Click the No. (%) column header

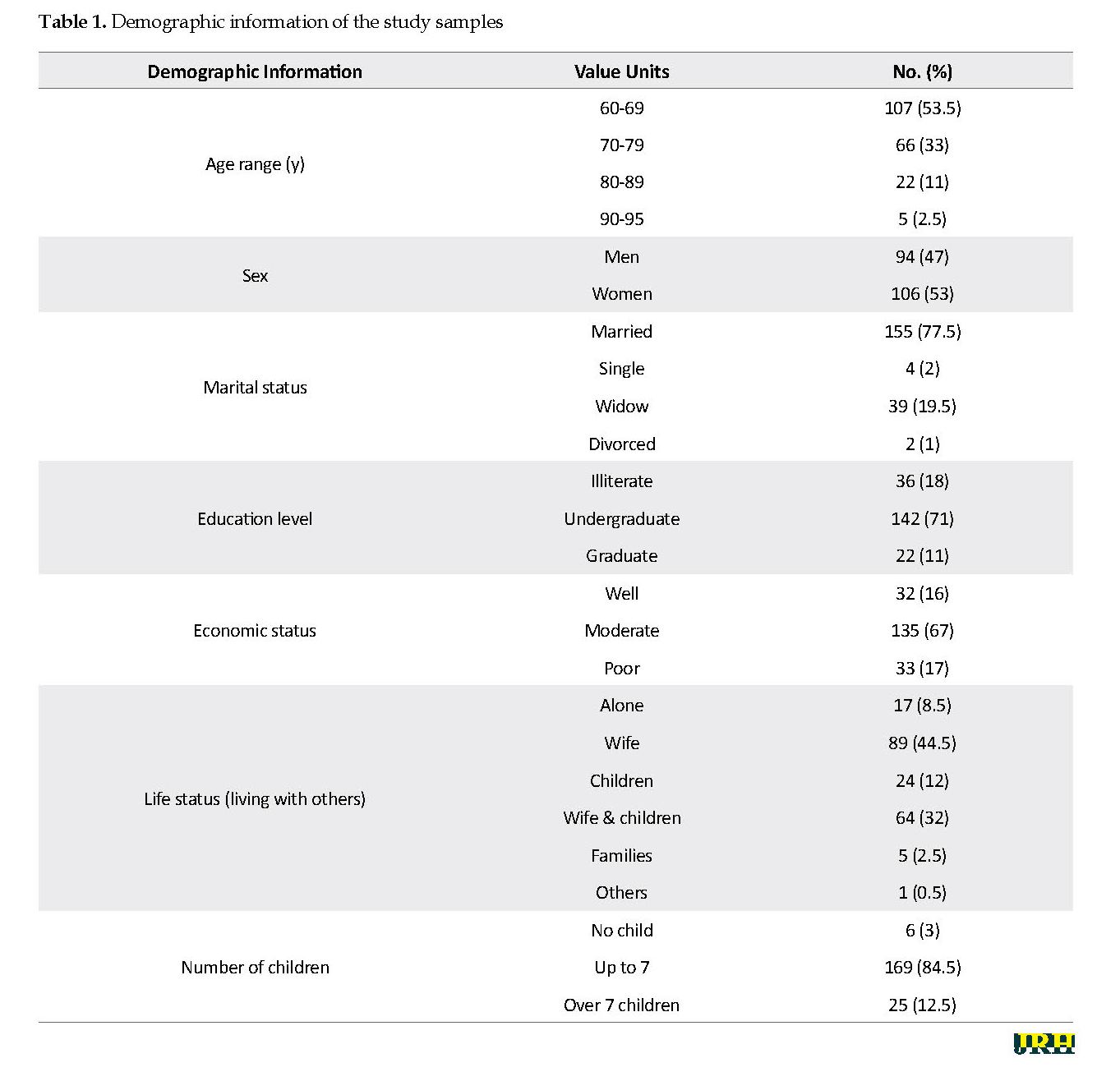point(922,71)
